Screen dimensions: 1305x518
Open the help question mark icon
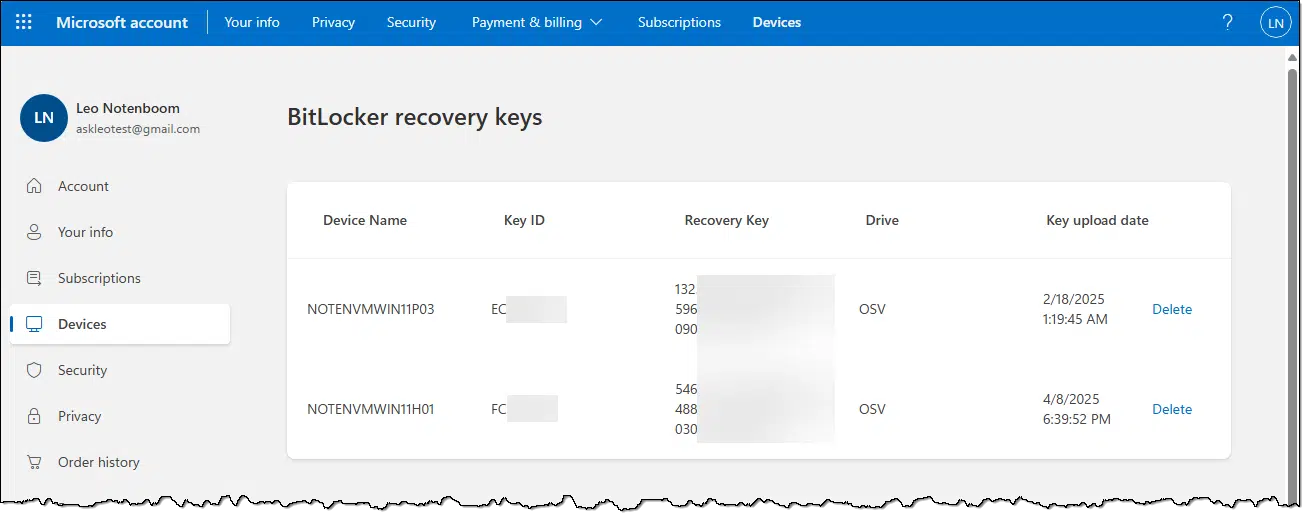pos(1228,22)
